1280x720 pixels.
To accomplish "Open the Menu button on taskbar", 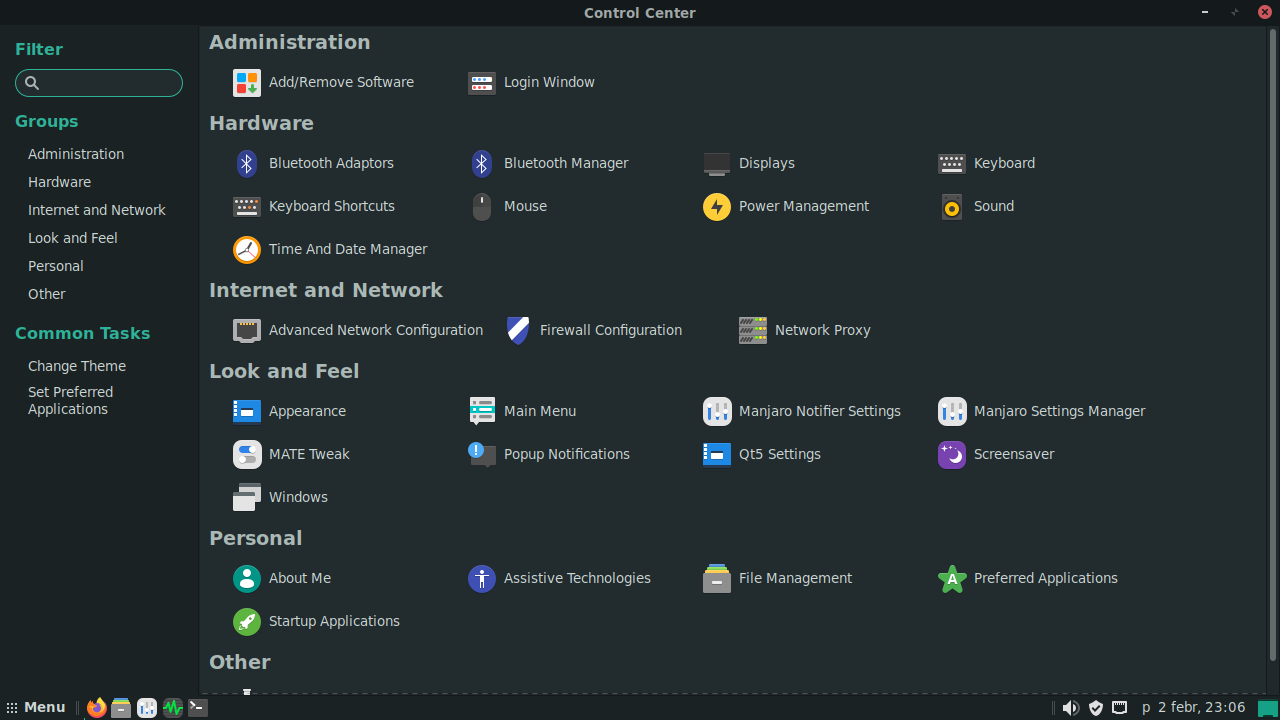I will click(x=36, y=707).
